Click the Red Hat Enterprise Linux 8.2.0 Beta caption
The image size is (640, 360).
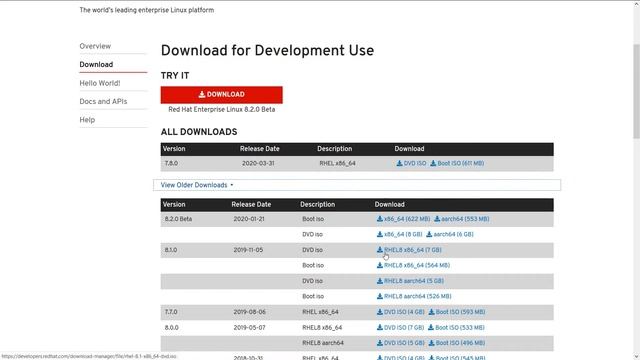coord(222,109)
